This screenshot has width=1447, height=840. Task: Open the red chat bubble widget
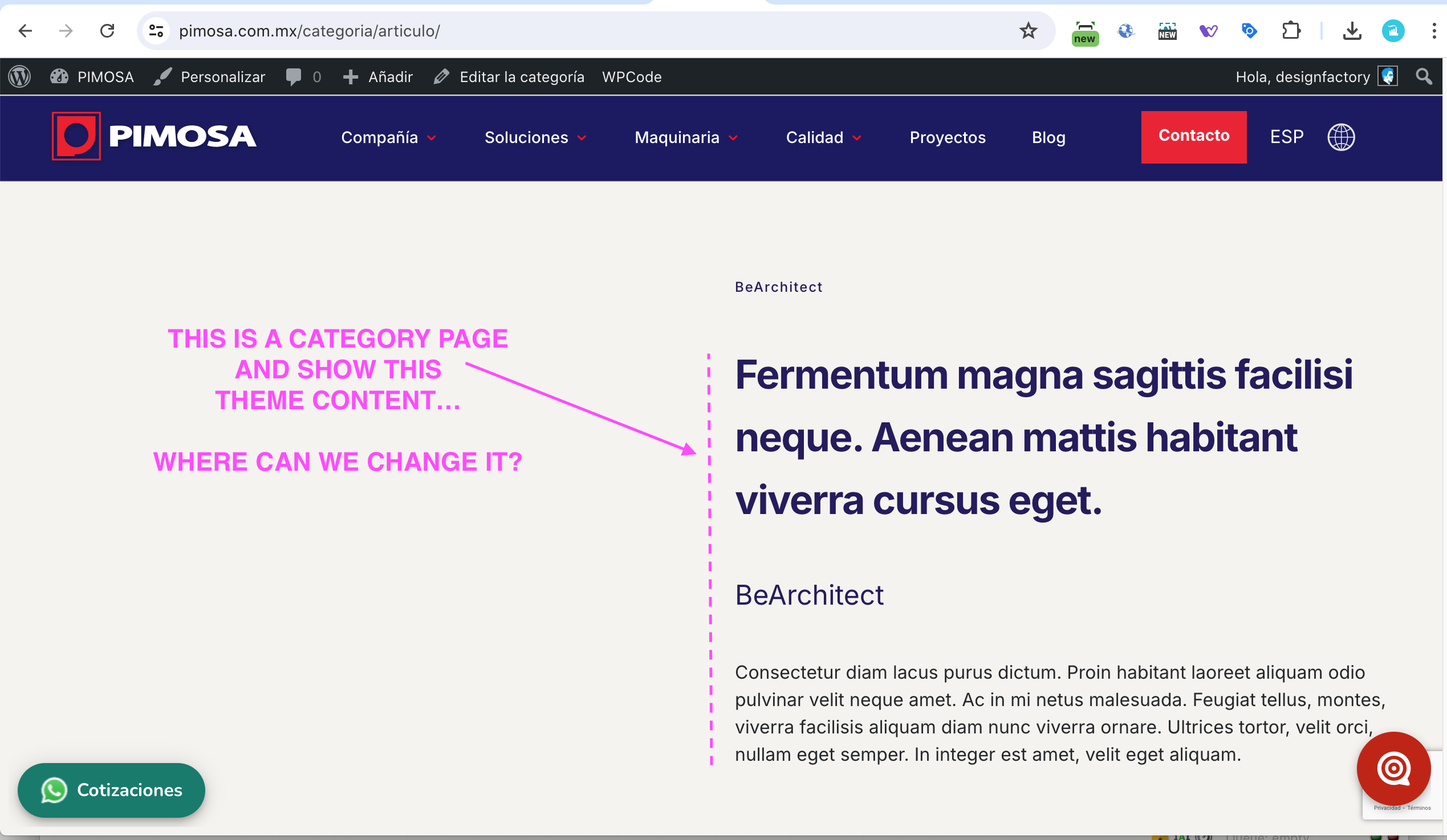pos(1393,768)
